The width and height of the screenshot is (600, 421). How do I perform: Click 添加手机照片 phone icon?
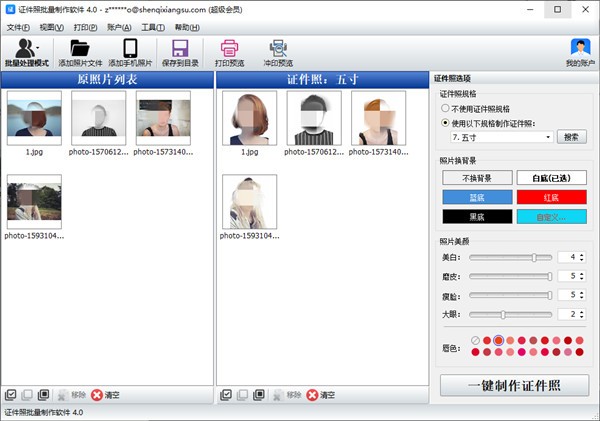[130, 49]
